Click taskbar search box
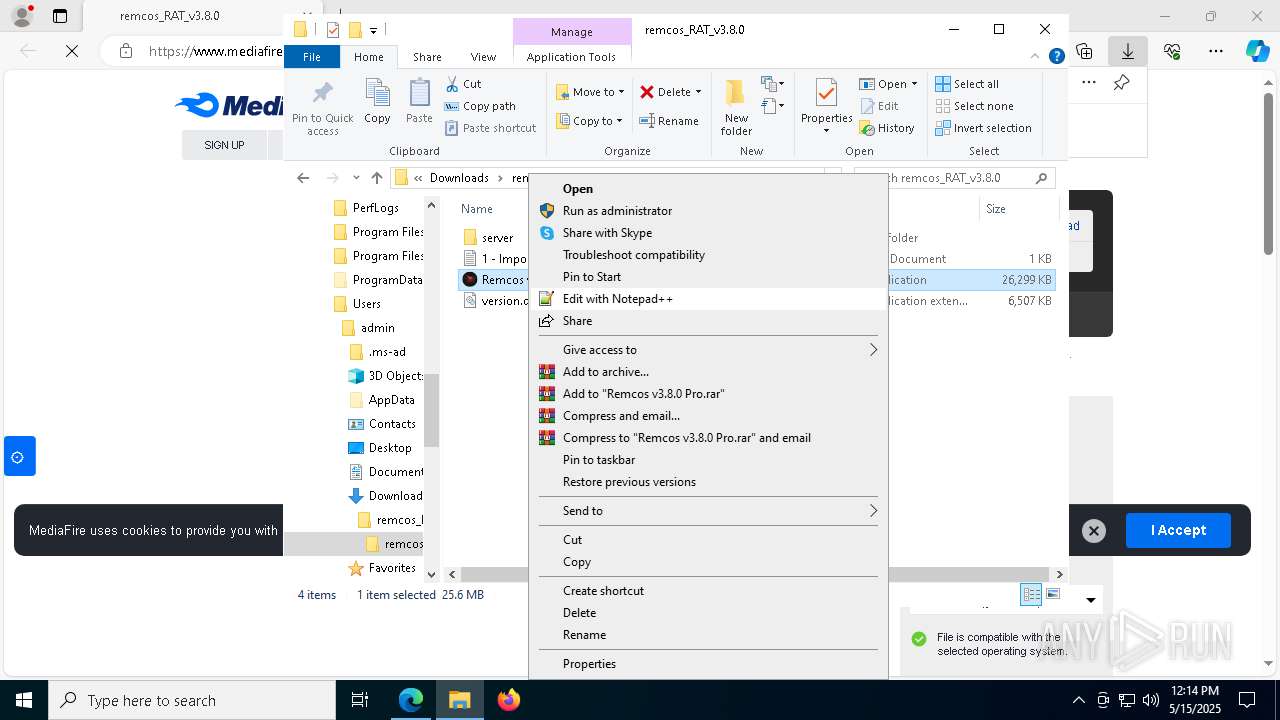The image size is (1280, 720). pyautogui.click(x=192, y=700)
